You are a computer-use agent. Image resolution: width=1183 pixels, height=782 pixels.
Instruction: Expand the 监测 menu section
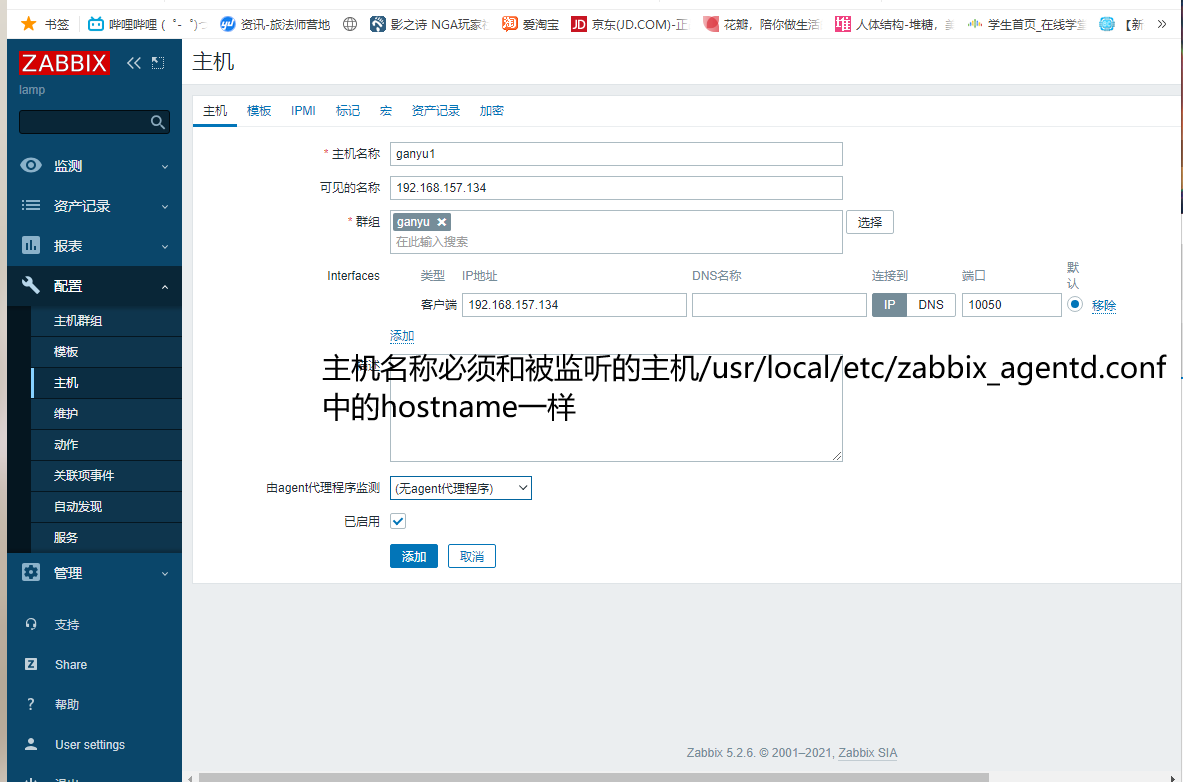pos(165,166)
